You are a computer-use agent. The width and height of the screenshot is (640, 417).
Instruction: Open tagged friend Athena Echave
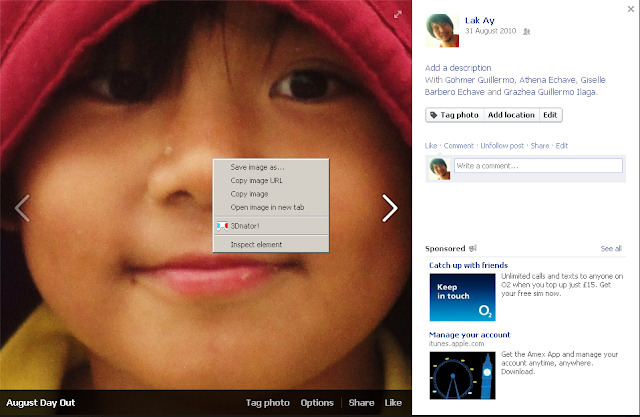547,80
